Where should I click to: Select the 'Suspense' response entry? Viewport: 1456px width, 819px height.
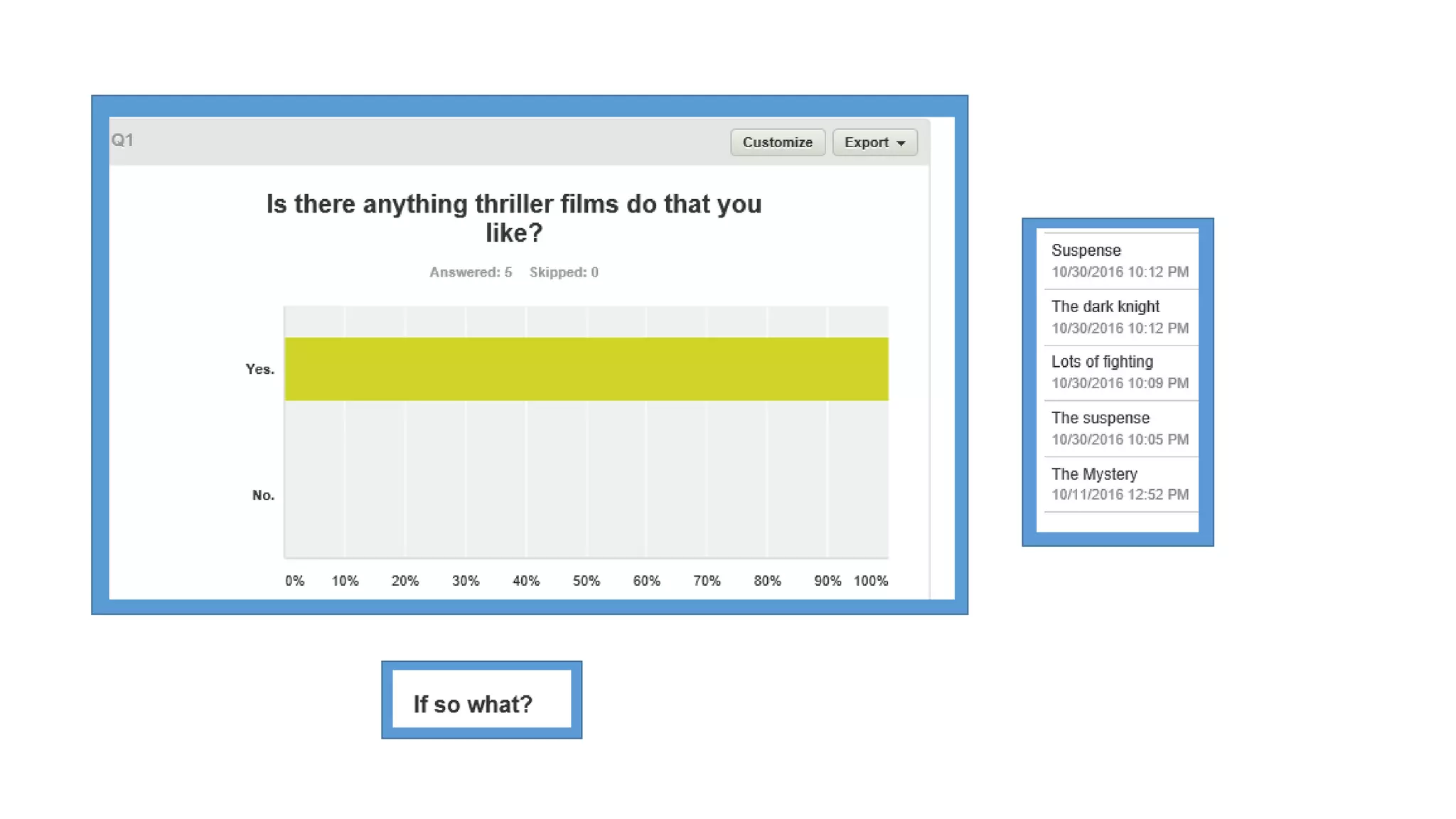(1086, 250)
